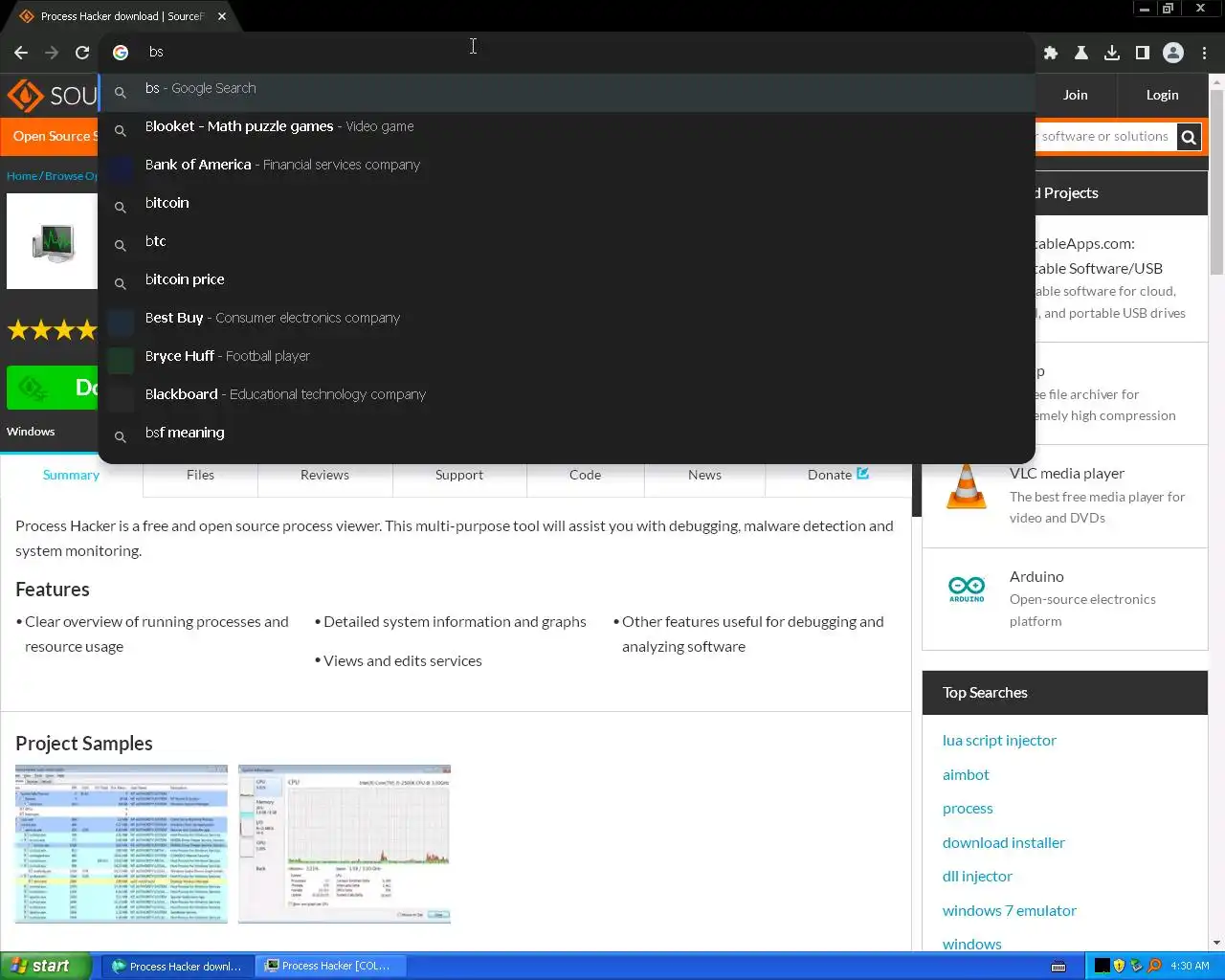This screenshot has height=980, width=1225.
Task: Click the security shield tray icon
Action: [1119, 966]
